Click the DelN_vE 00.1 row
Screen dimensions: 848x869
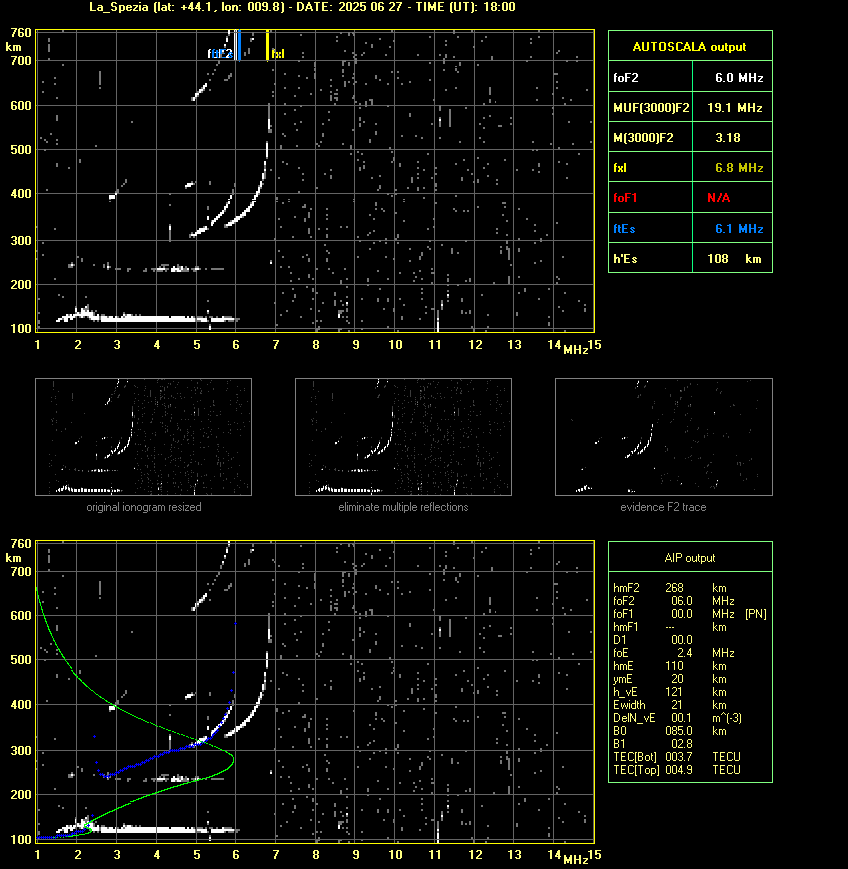tap(677, 718)
